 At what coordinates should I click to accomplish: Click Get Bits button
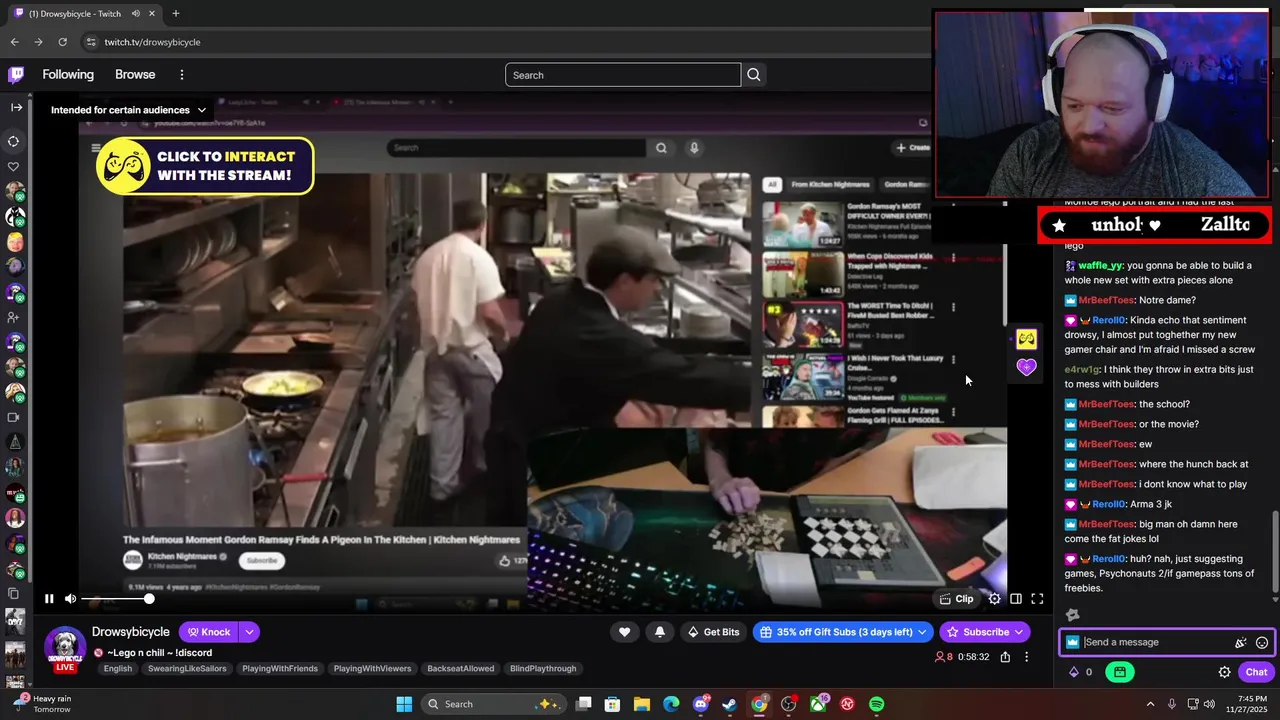pos(715,632)
